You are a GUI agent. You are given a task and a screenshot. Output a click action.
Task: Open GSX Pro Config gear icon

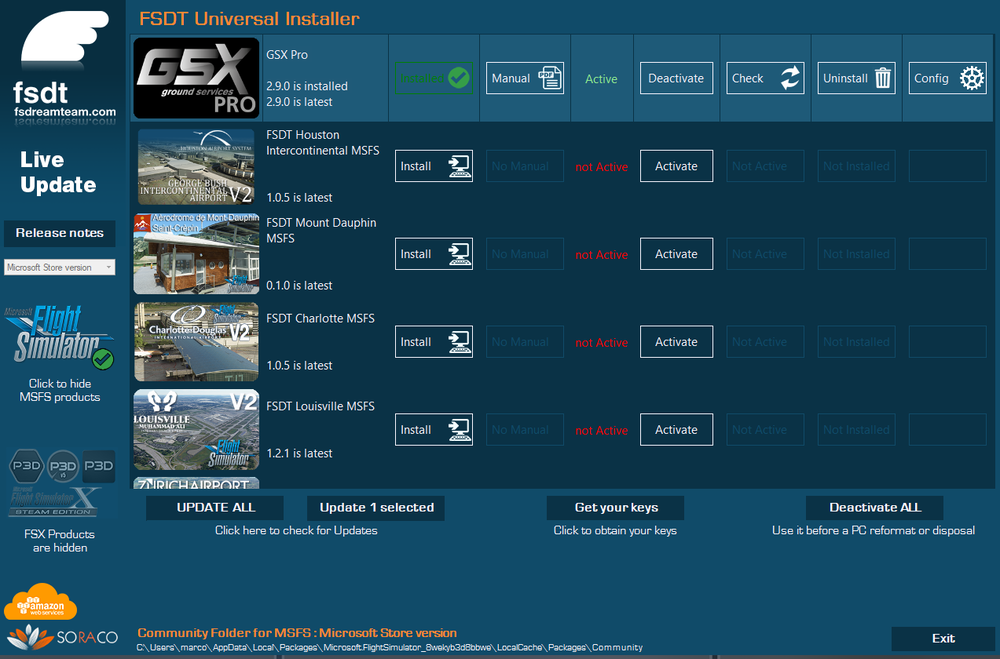coord(972,79)
